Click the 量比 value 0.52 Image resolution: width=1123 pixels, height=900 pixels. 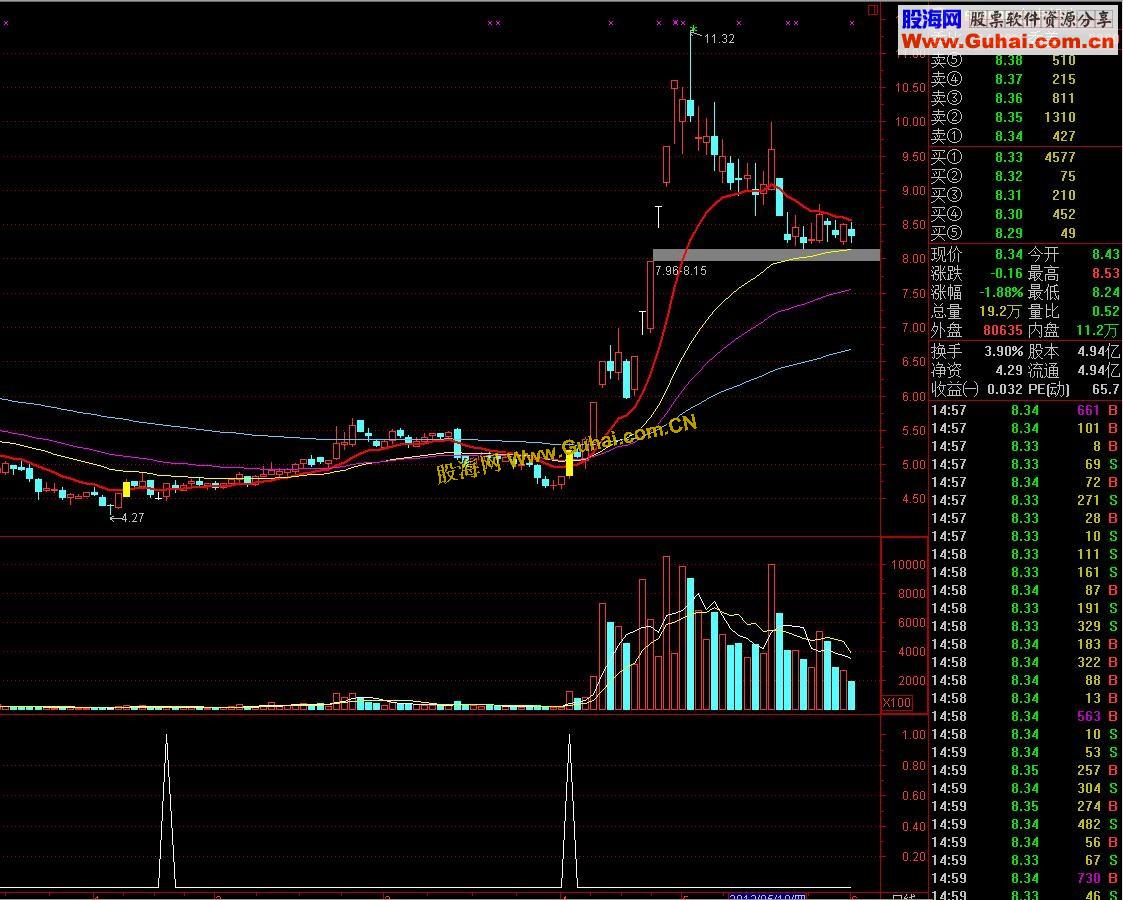pyautogui.click(x=1105, y=311)
